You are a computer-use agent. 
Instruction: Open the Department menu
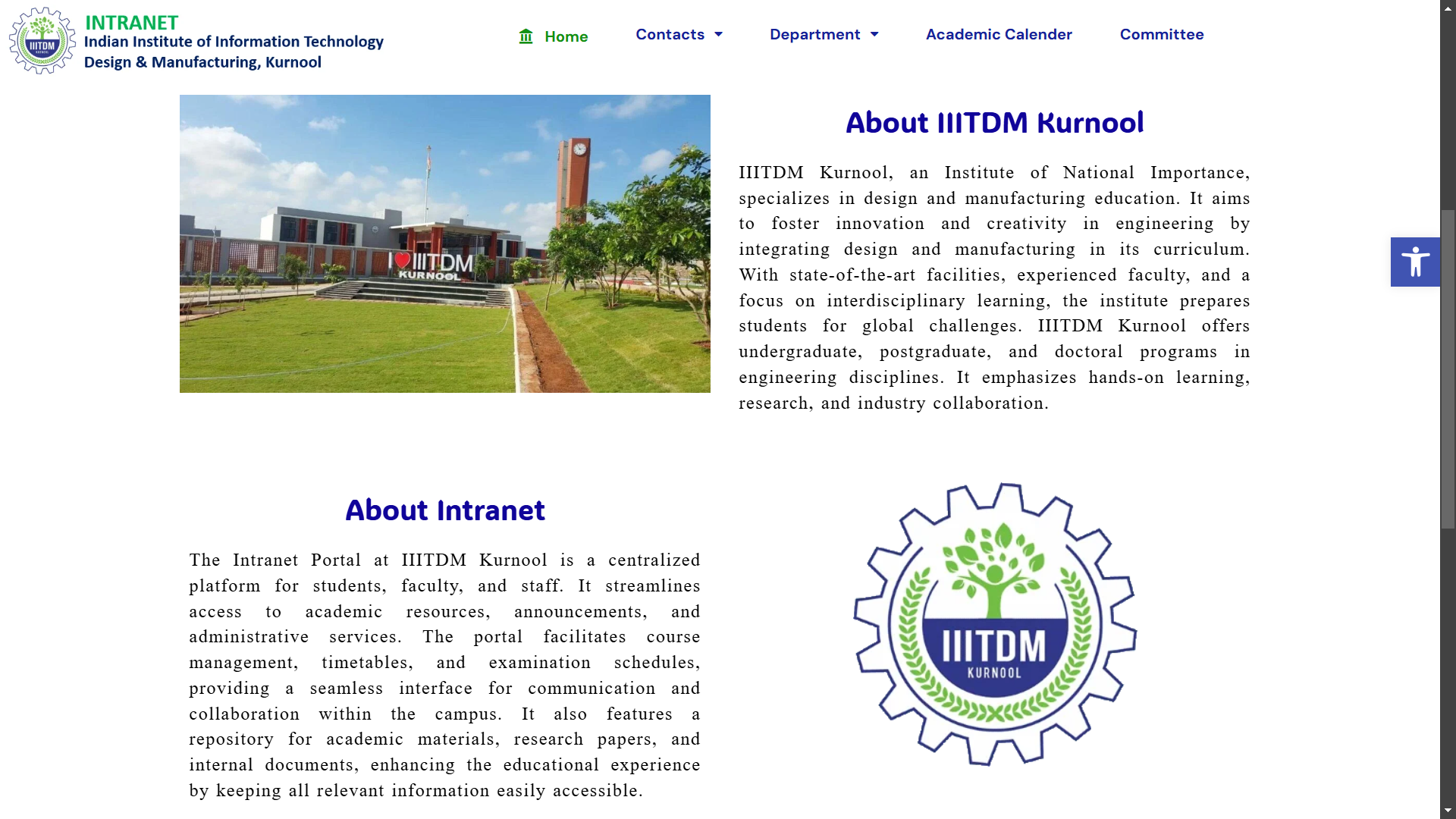(814, 34)
